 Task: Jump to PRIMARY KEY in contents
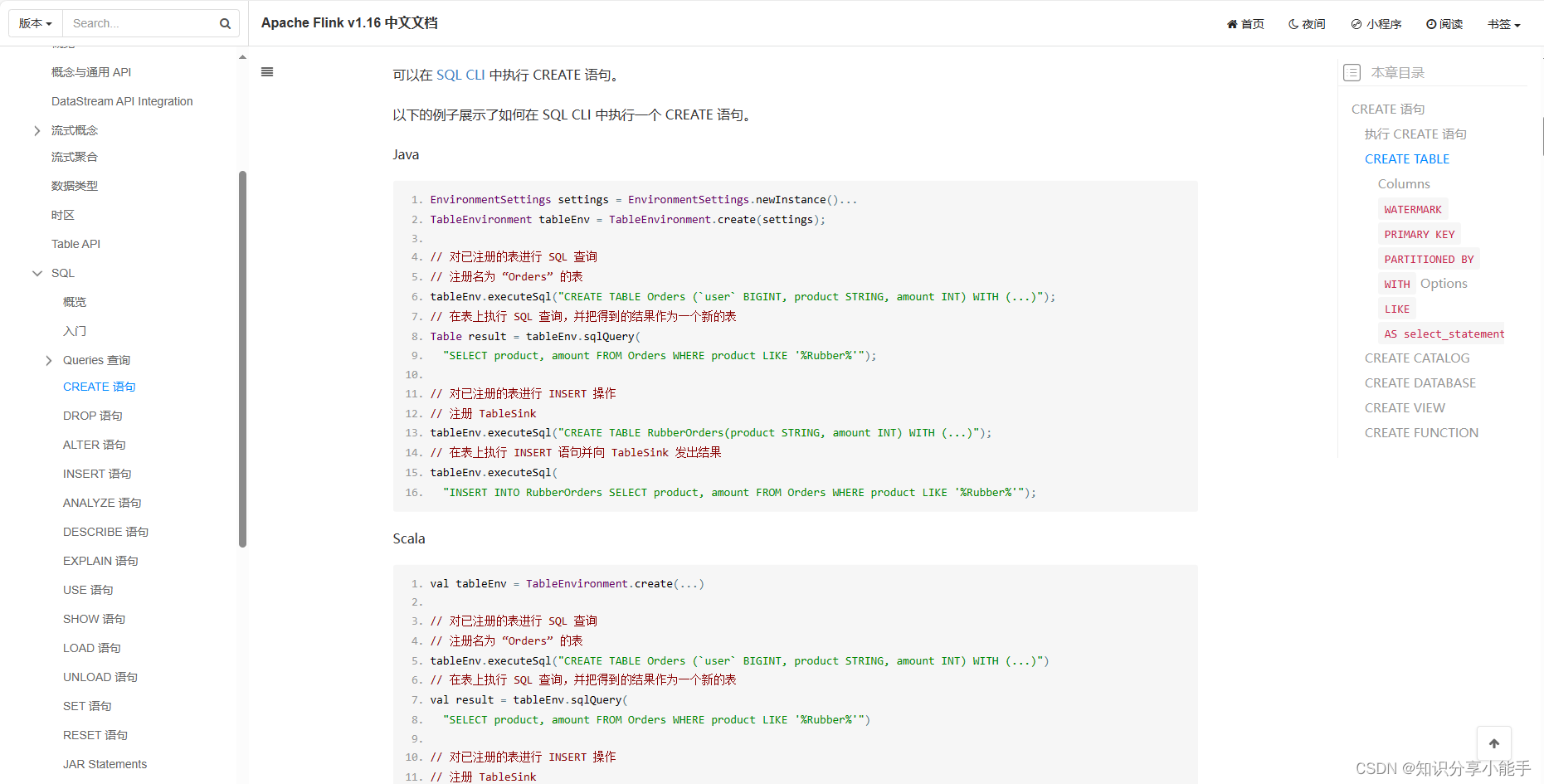click(1420, 234)
